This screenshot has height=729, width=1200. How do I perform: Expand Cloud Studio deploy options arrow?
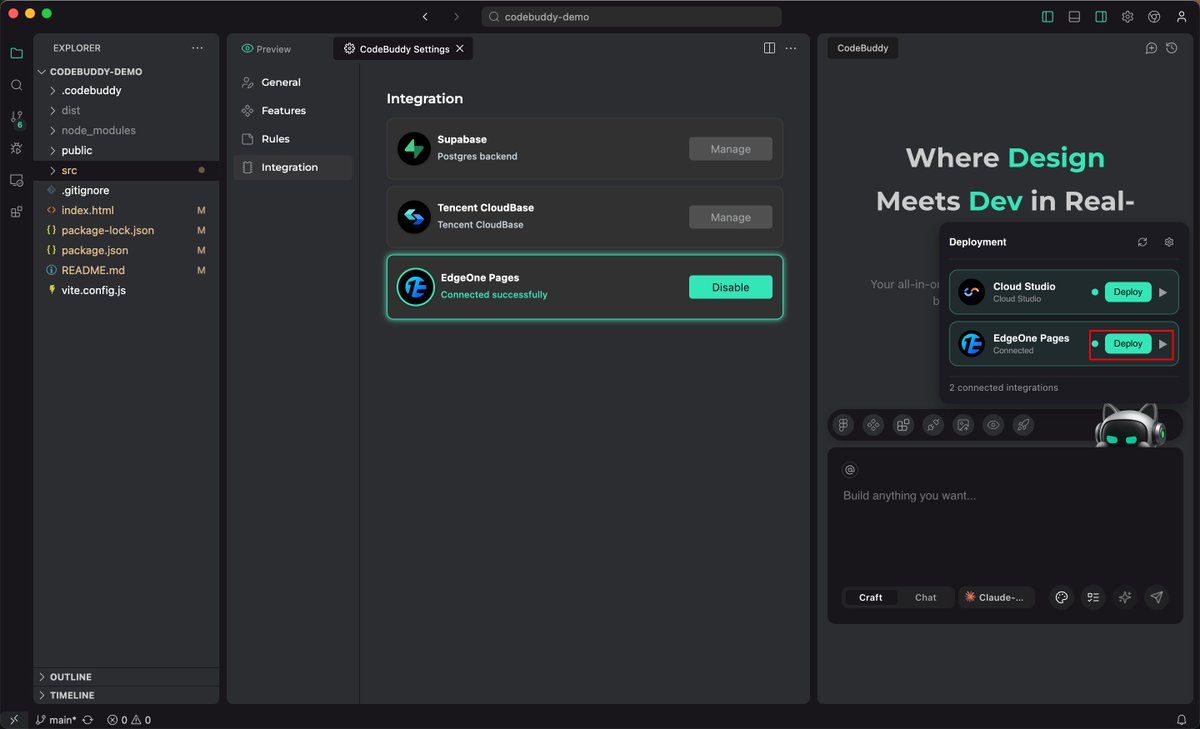[1163, 292]
